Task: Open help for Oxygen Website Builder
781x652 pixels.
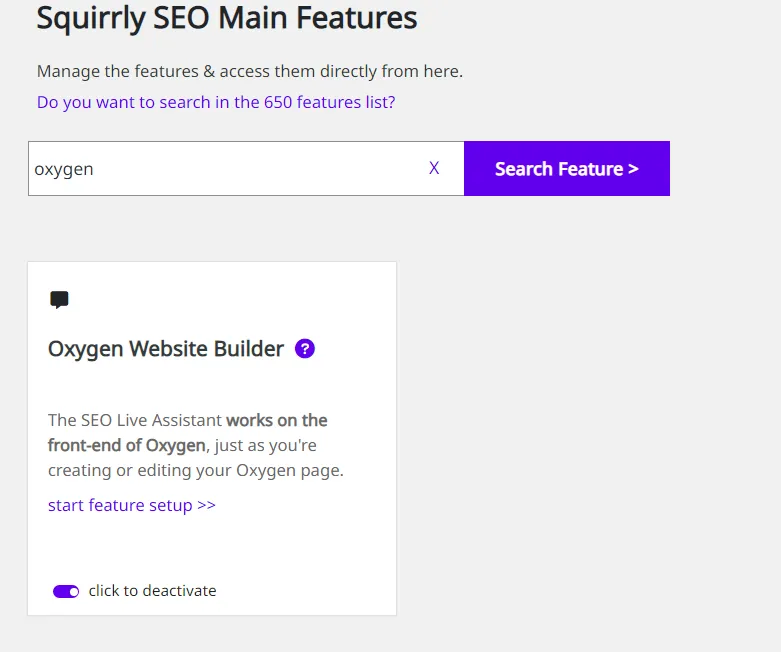Action: point(305,349)
